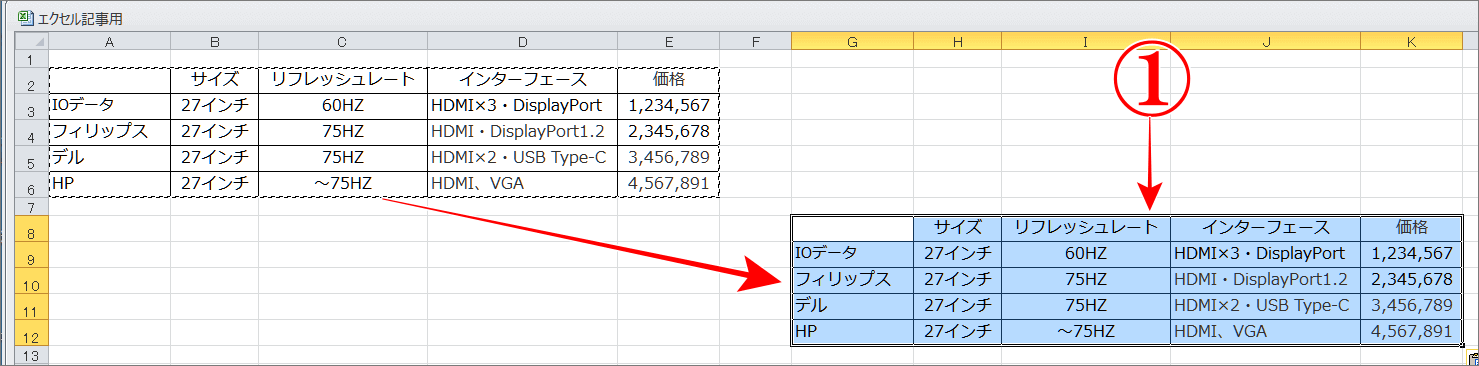Select row 7 header
This screenshot has height=366, width=1479.
(31, 206)
